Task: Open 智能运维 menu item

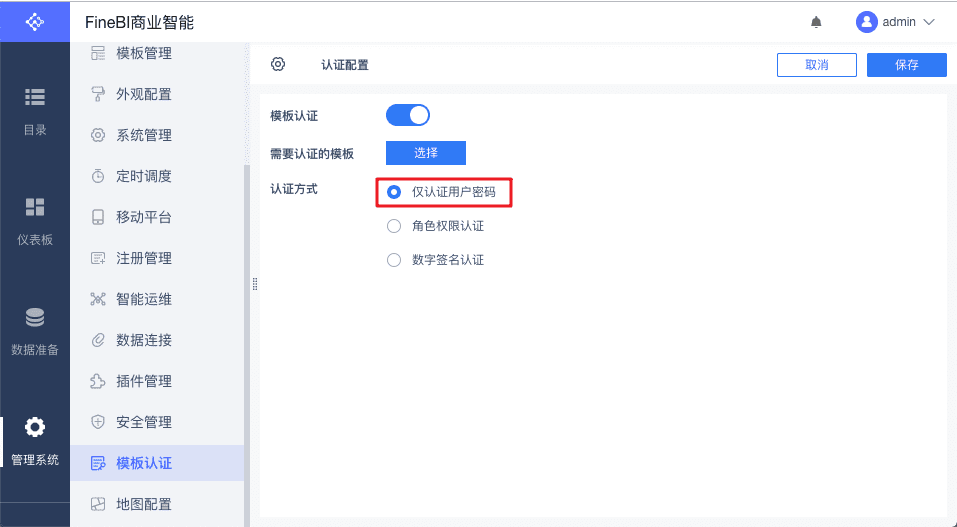Action: click(x=144, y=299)
